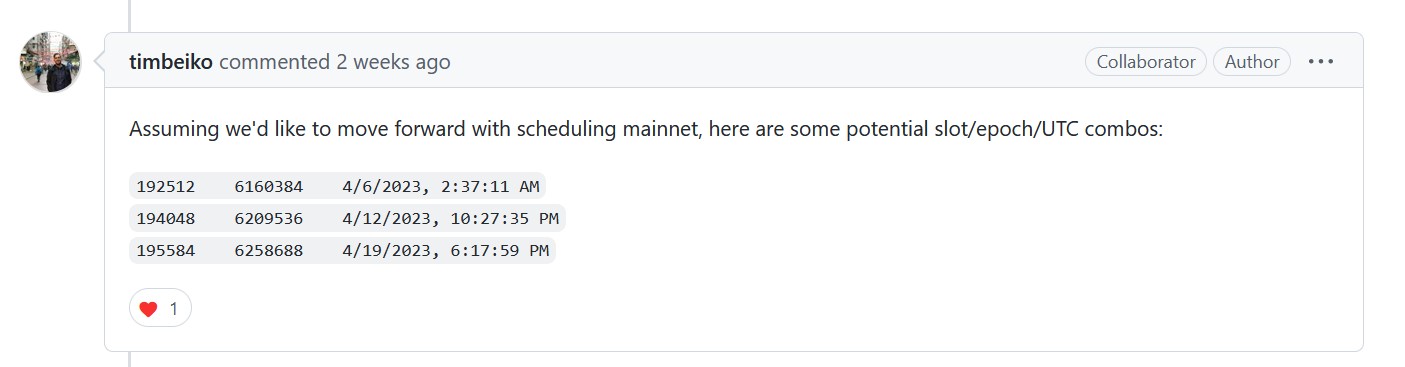Click the first-row value 192512
This screenshot has height=367, width=1405.
coord(165,186)
